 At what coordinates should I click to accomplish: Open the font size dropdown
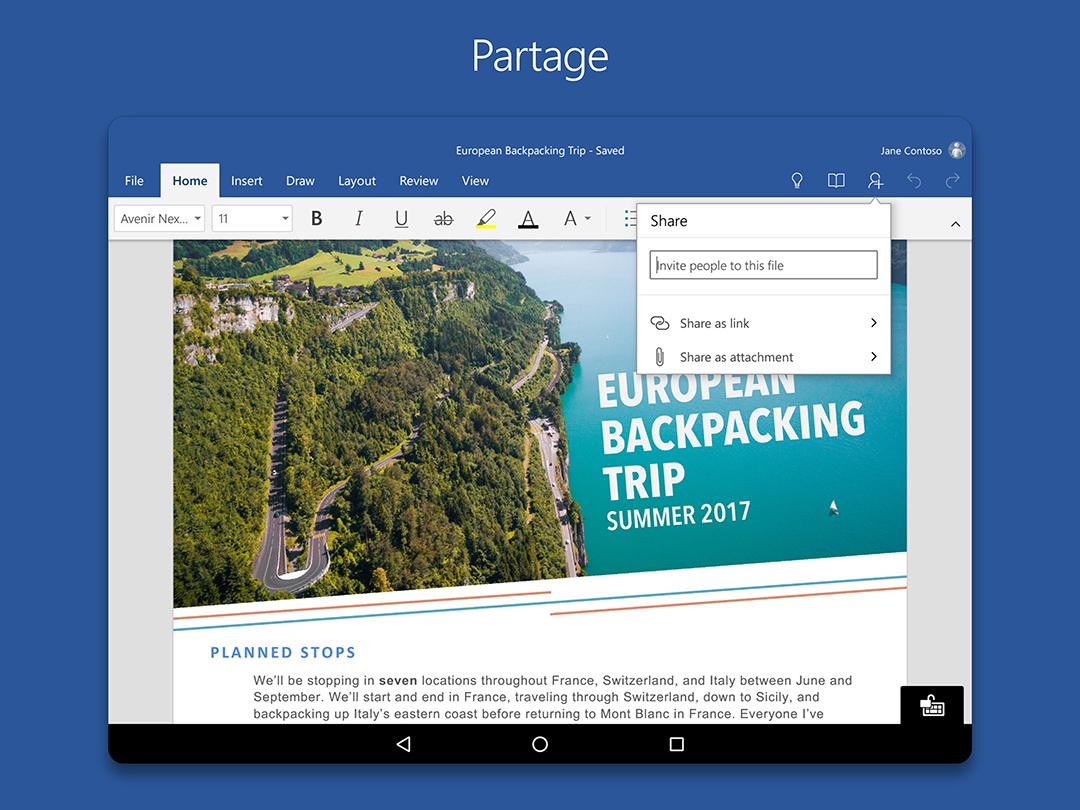251,218
